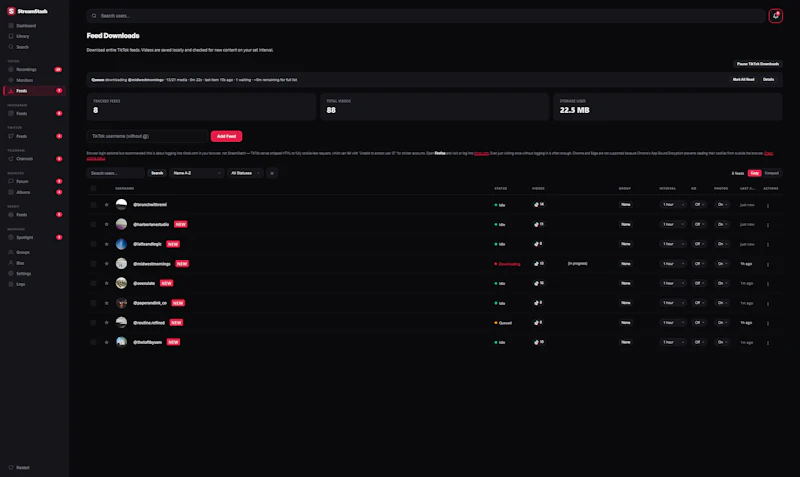Switch to Compact view density

pos(771,173)
